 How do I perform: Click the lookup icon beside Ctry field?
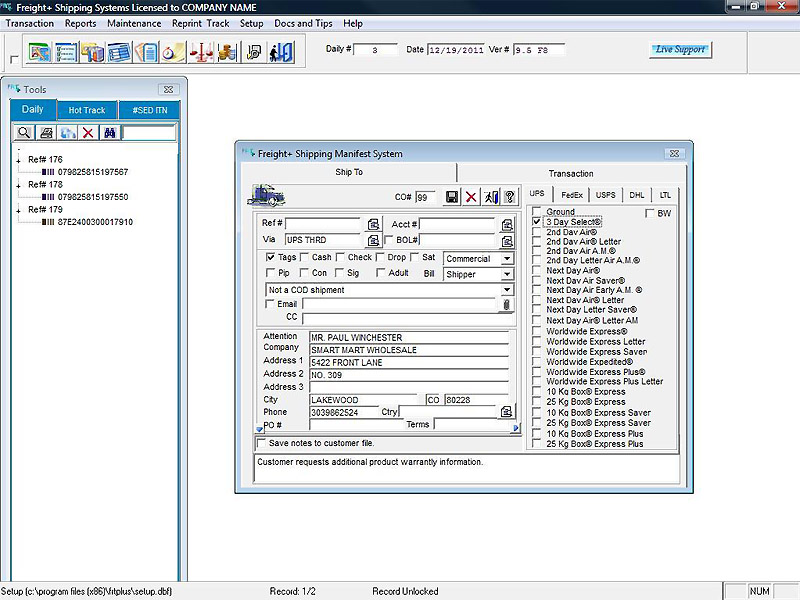click(x=506, y=412)
